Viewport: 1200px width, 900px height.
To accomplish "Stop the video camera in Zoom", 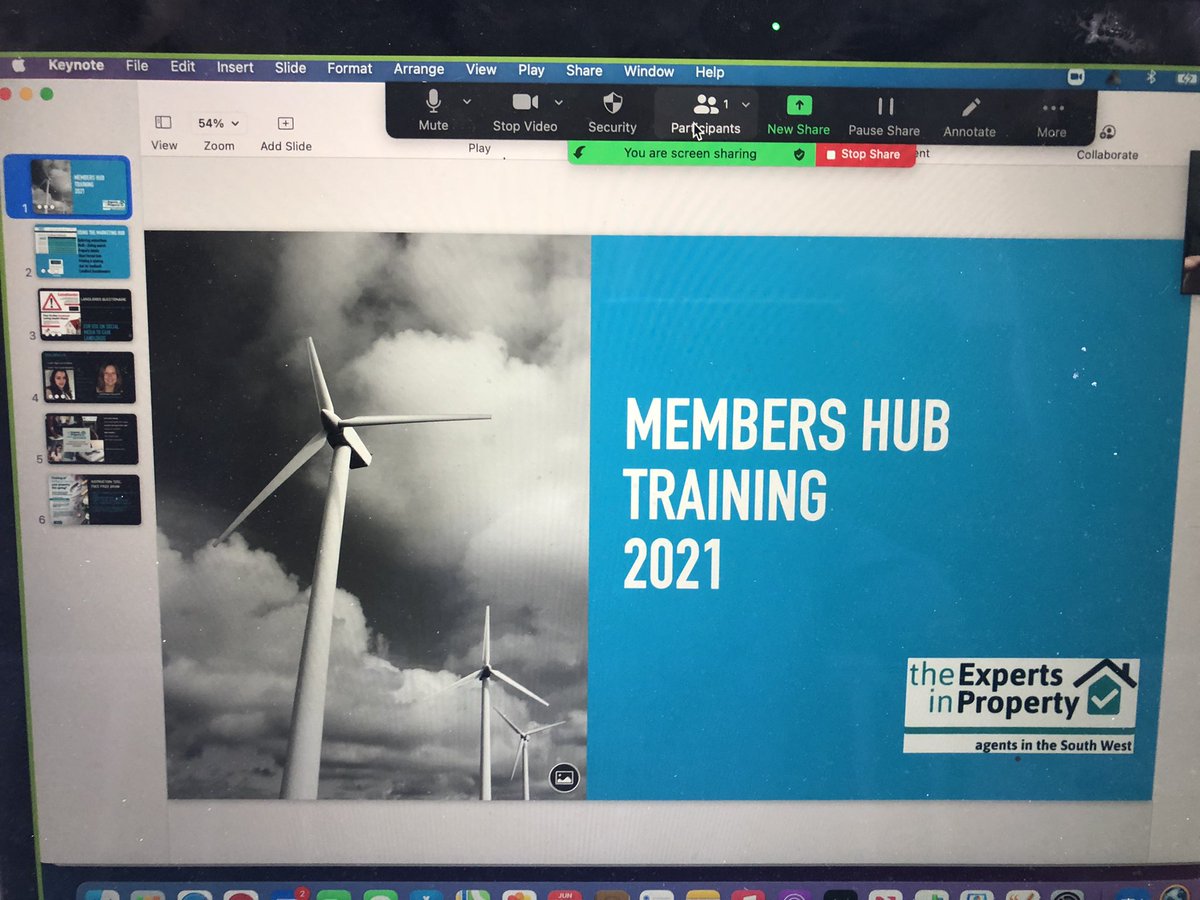I will tap(524, 110).
